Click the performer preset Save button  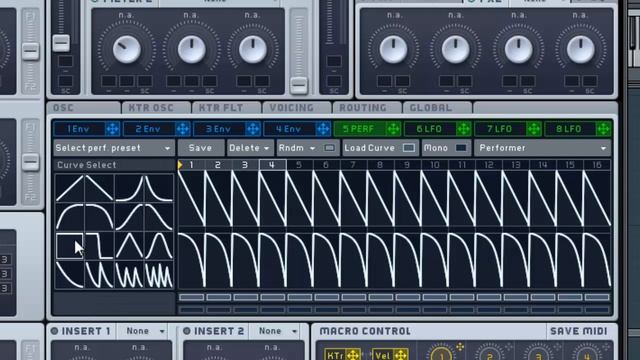click(x=200, y=148)
